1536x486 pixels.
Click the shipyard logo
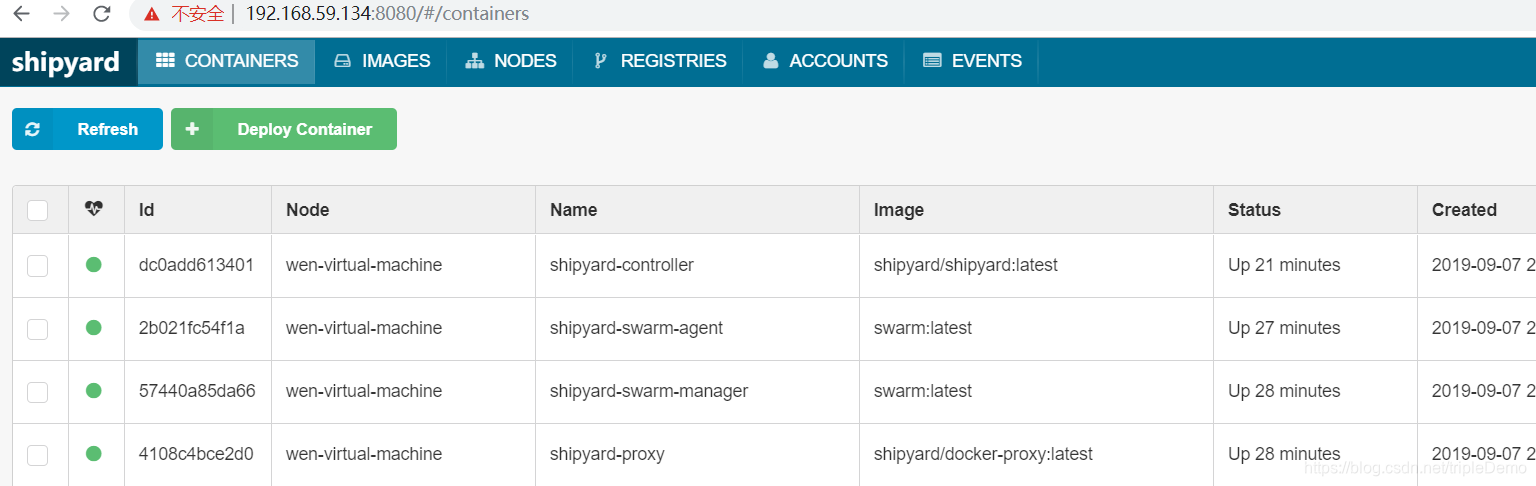coord(66,62)
